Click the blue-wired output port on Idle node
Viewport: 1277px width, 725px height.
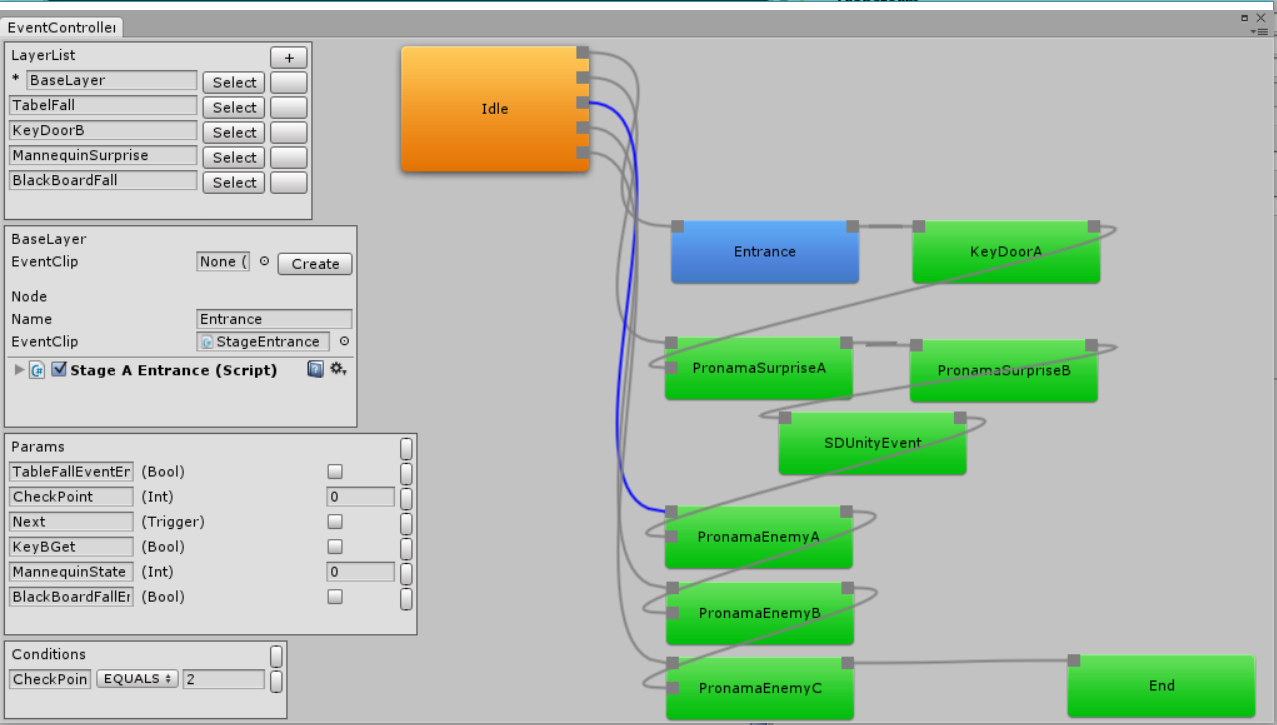582,103
